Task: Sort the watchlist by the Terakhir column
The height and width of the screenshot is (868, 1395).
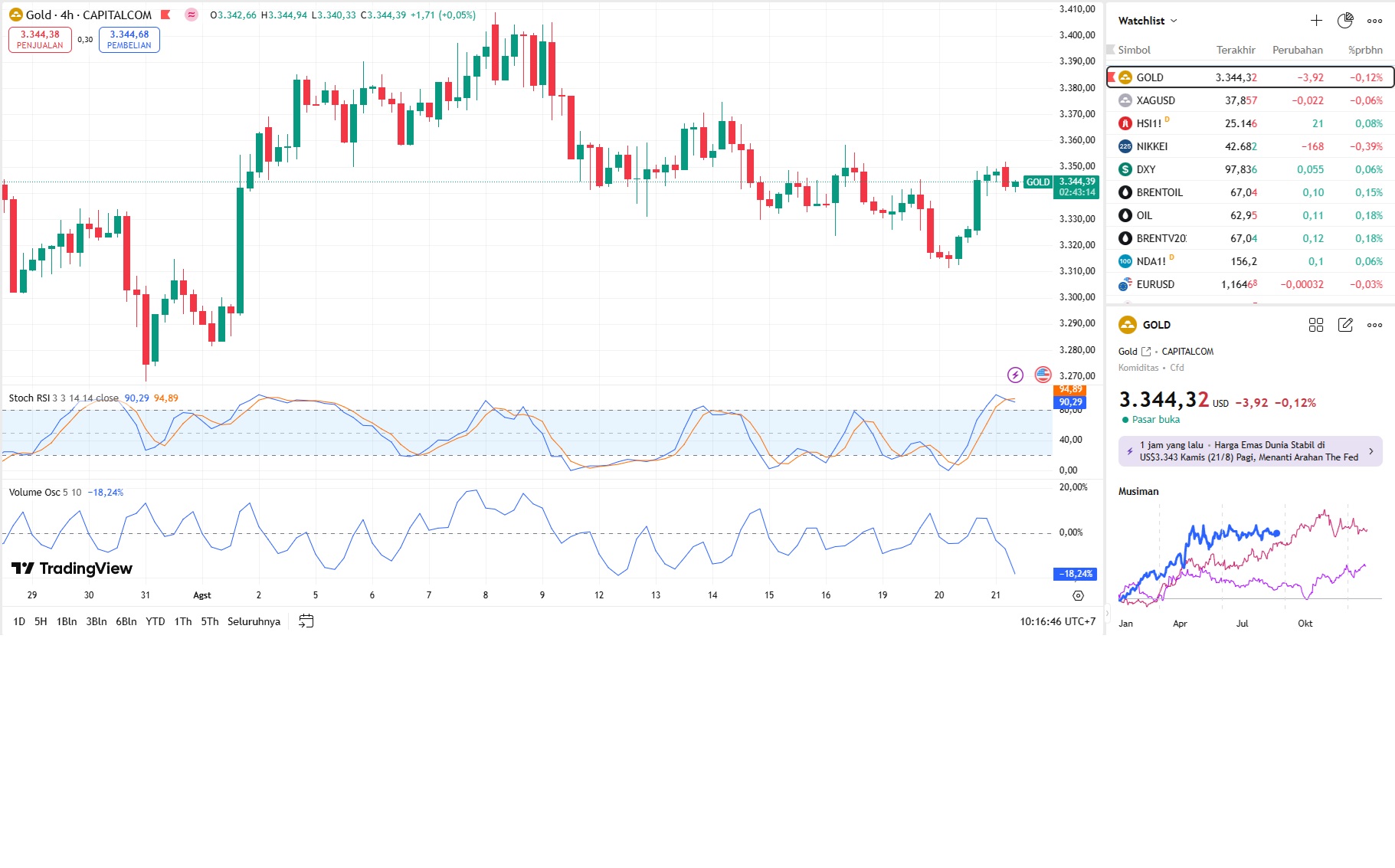Action: pyautogui.click(x=1236, y=50)
